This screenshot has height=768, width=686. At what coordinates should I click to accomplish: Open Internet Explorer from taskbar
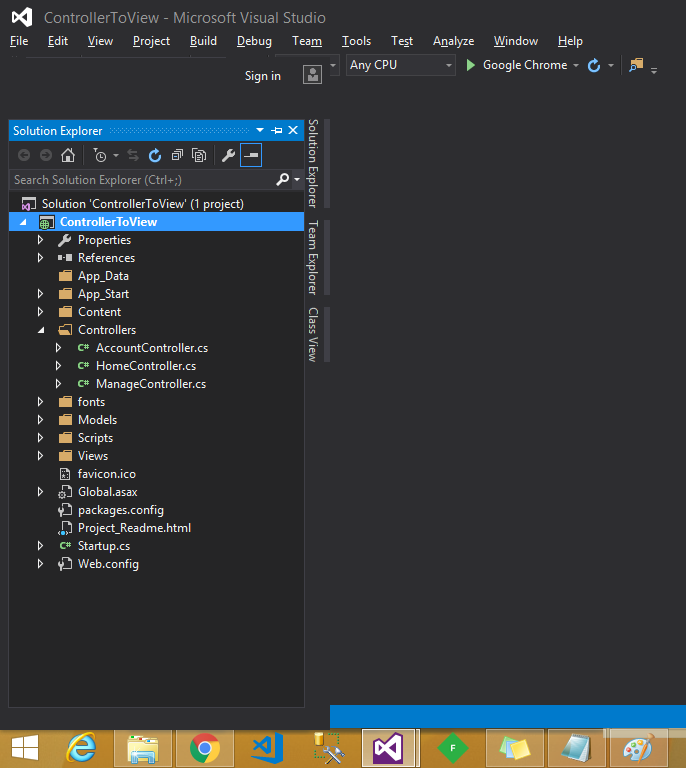[x=81, y=748]
